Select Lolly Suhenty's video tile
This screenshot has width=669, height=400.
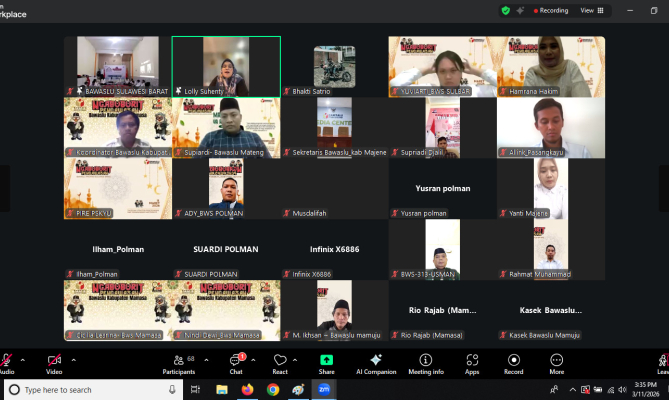pos(226,66)
